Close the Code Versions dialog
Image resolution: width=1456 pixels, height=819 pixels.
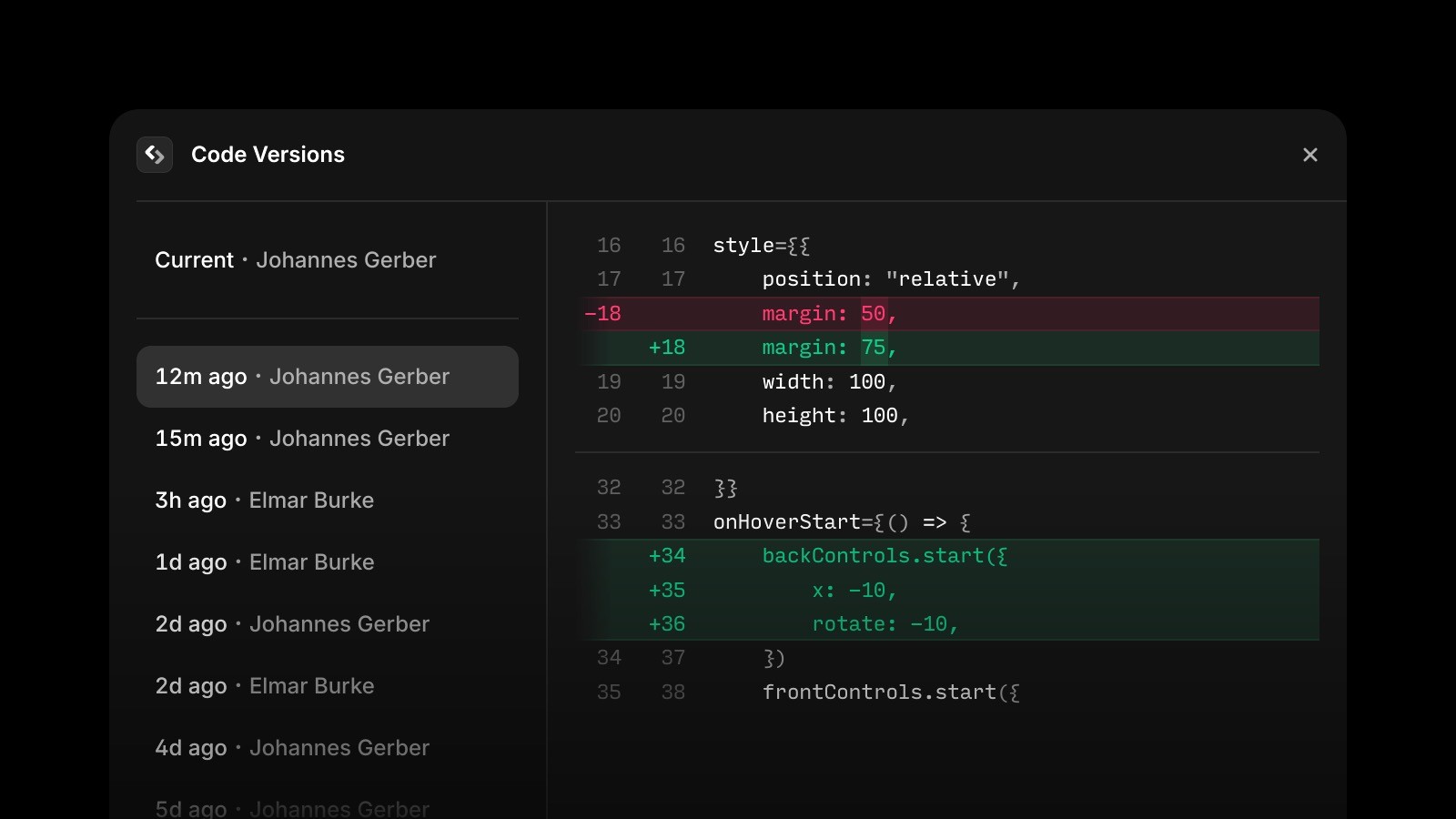[x=1309, y=155]
